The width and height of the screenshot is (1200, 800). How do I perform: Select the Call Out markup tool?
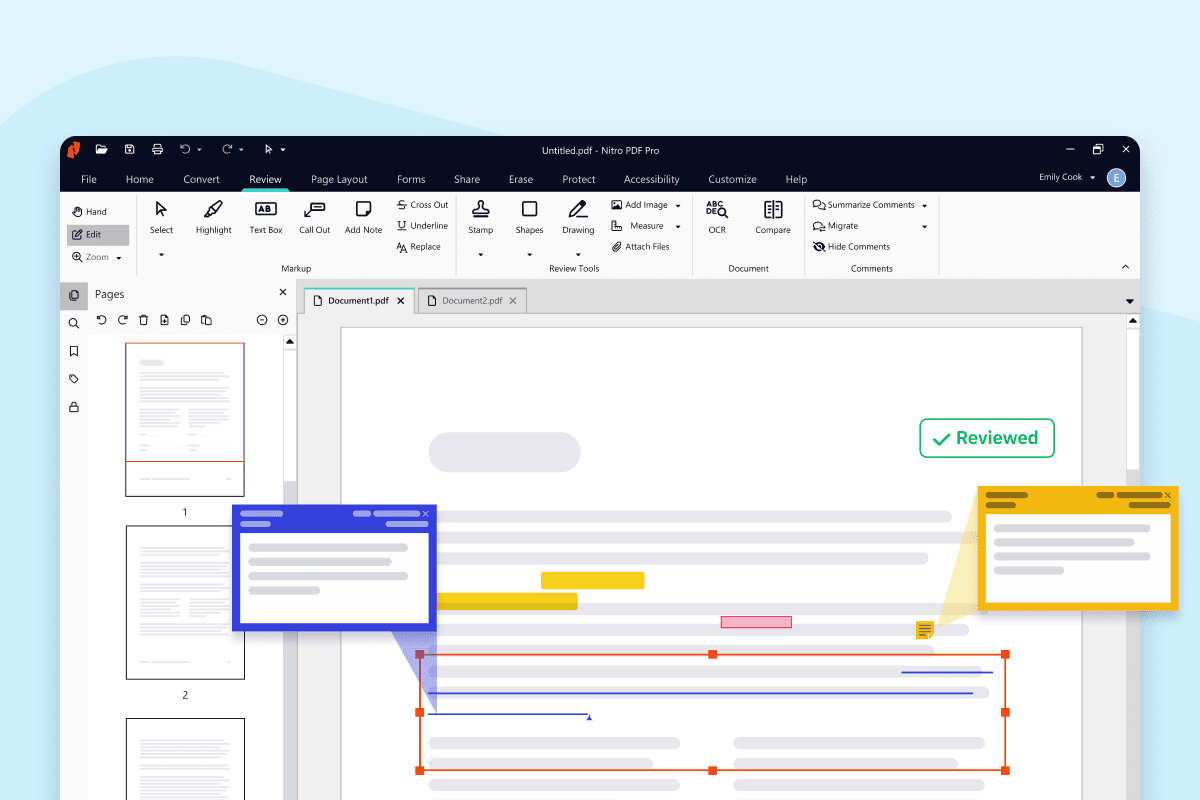[314, 217]
